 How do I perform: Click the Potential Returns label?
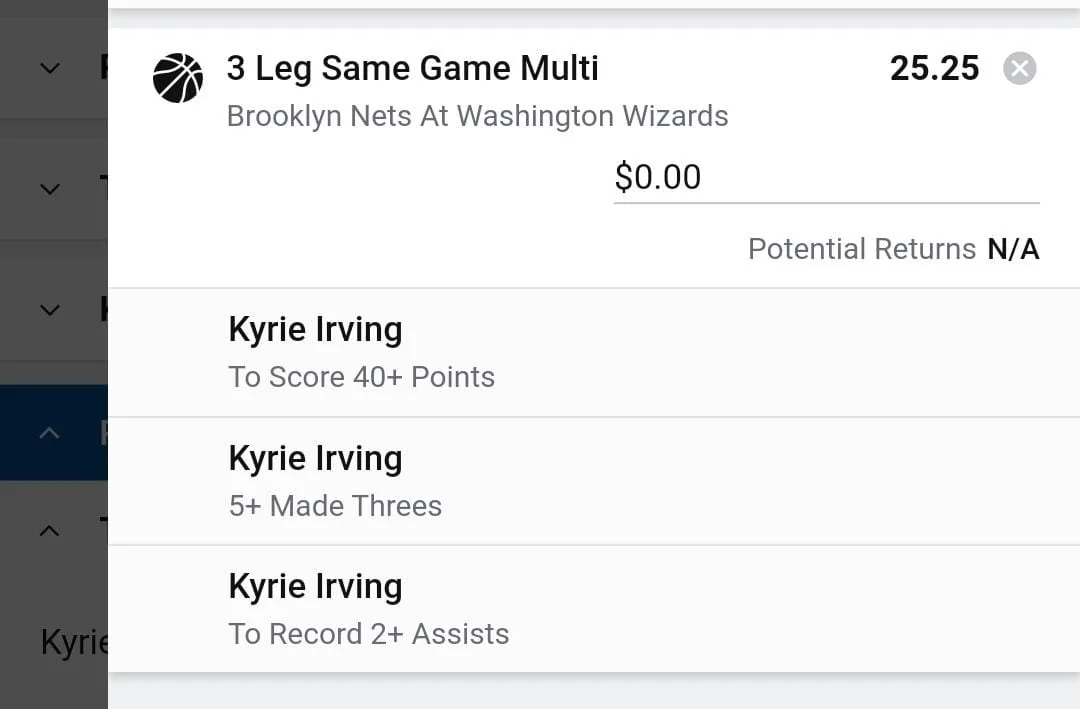(x=861, y=249)
